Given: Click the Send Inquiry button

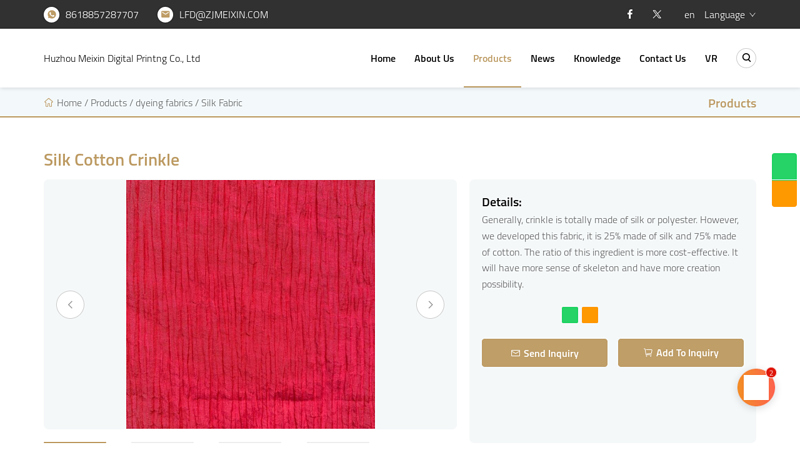Looking at the screenshot, I should tap(544, 353).
